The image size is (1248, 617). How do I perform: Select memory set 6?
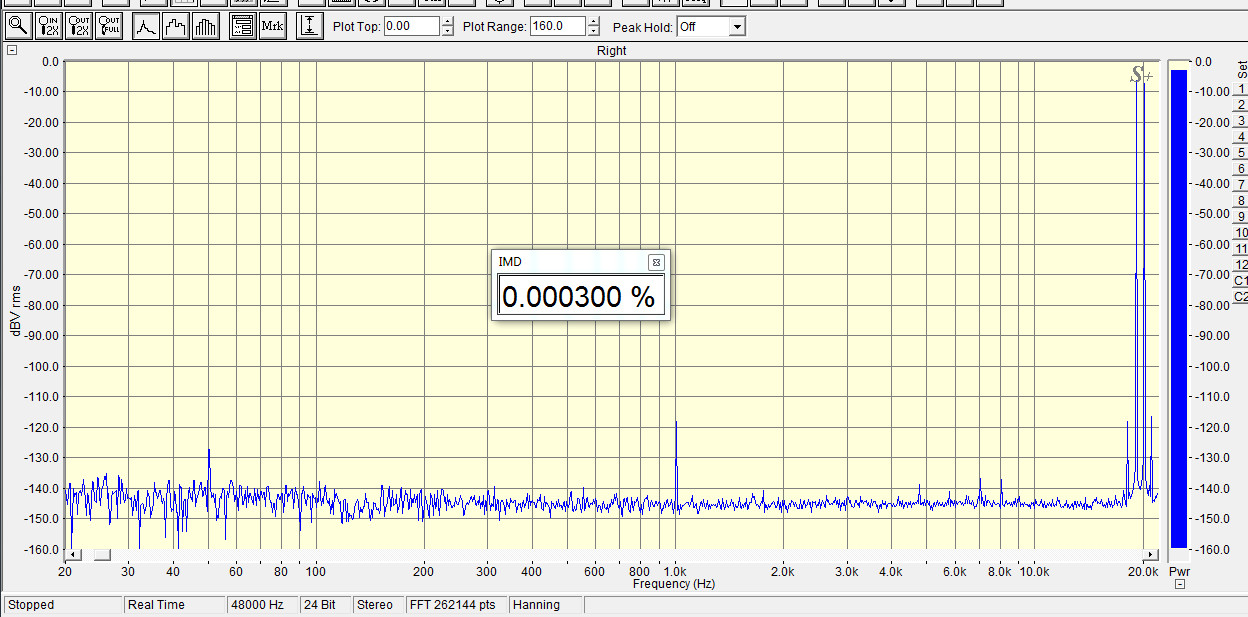click(x=1241, y=170)
